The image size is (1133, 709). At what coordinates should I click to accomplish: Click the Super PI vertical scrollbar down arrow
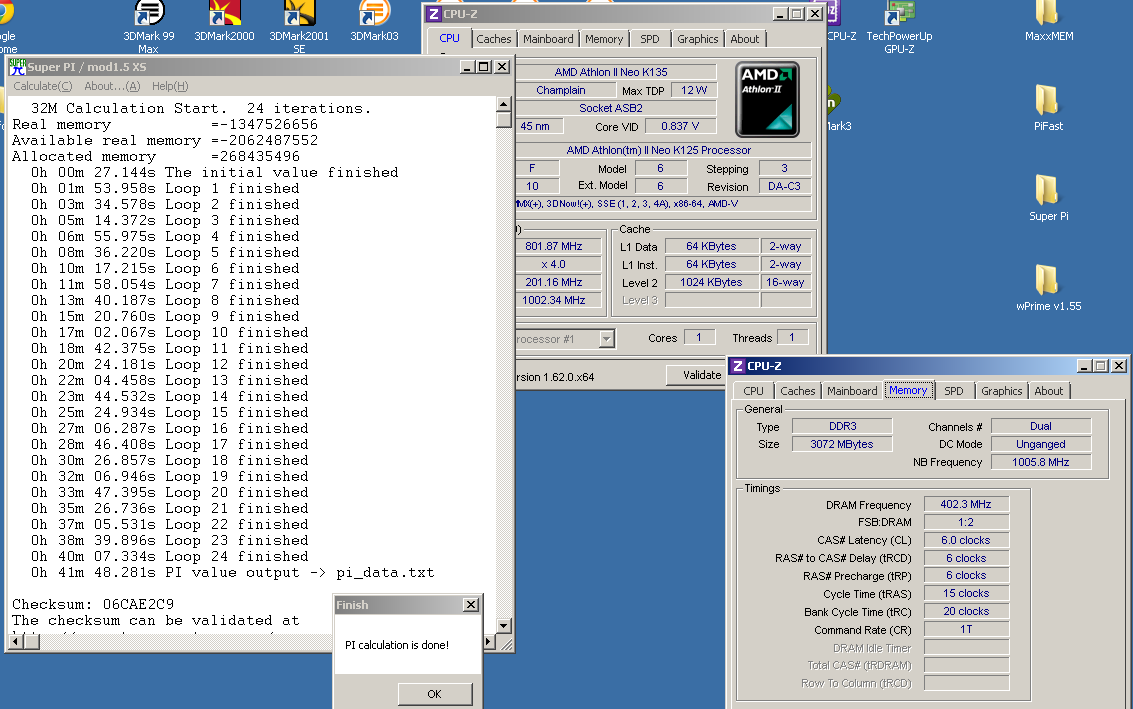(x=504, y=625)
